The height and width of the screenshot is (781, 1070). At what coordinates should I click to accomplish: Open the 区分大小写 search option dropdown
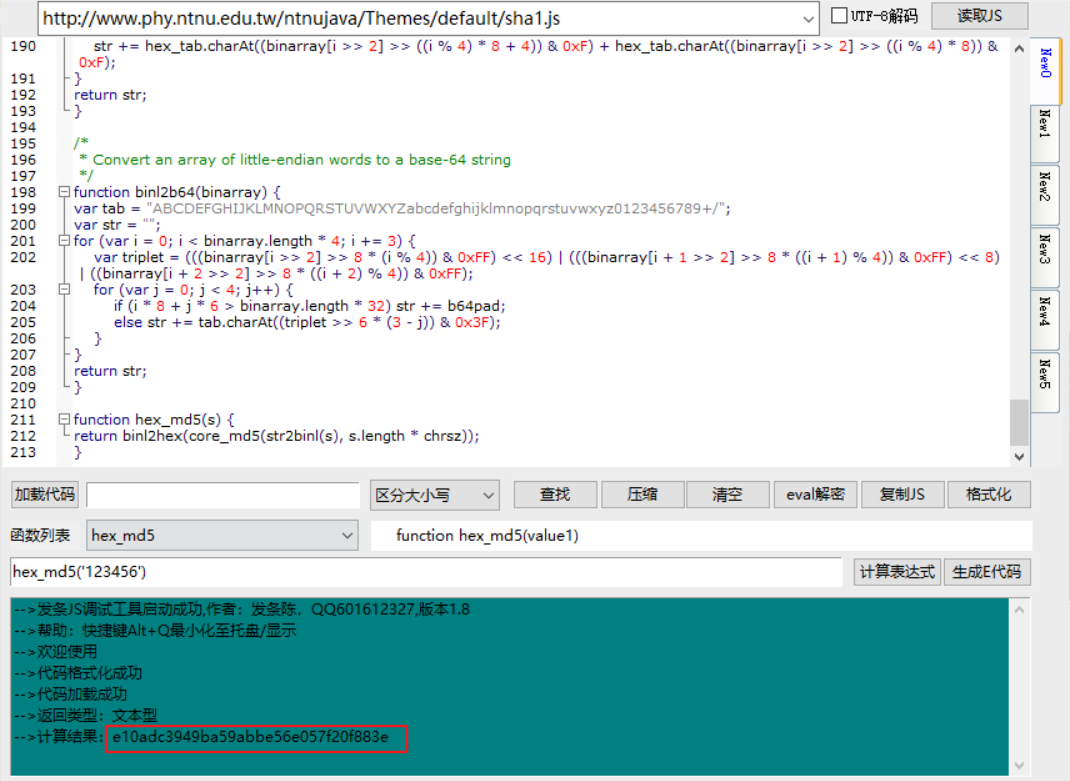point(434,494)
